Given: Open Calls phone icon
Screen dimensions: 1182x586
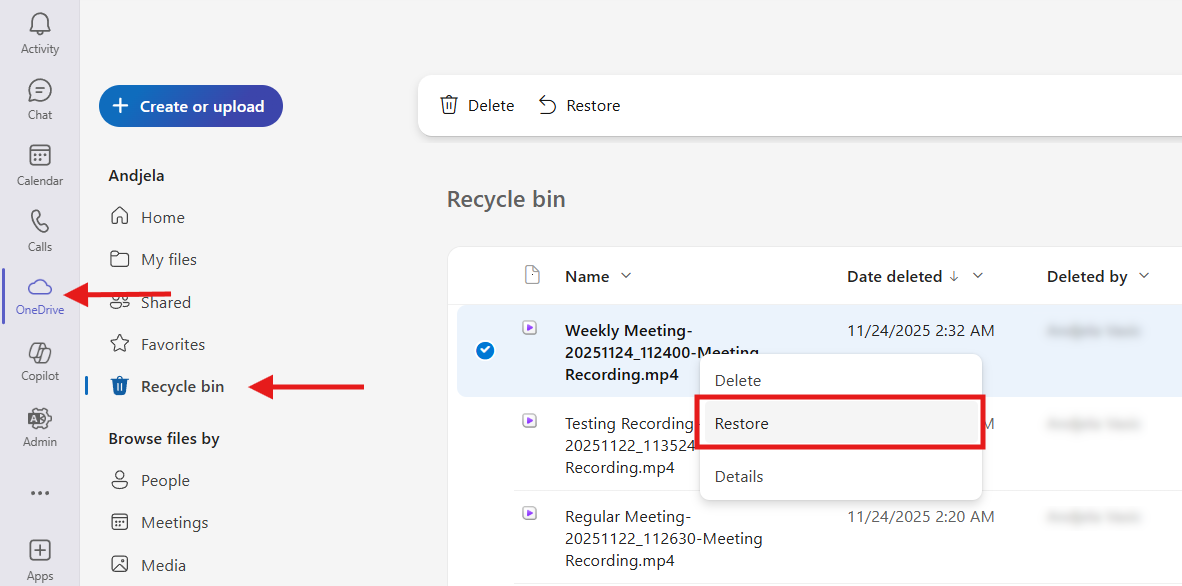Looking at the screenshot, I should pyautogui.click(x=40, y=223).
